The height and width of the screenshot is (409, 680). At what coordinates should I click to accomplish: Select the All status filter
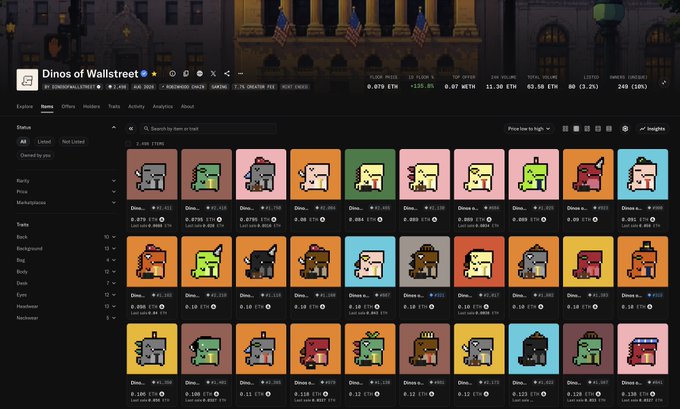coord(23,142)
